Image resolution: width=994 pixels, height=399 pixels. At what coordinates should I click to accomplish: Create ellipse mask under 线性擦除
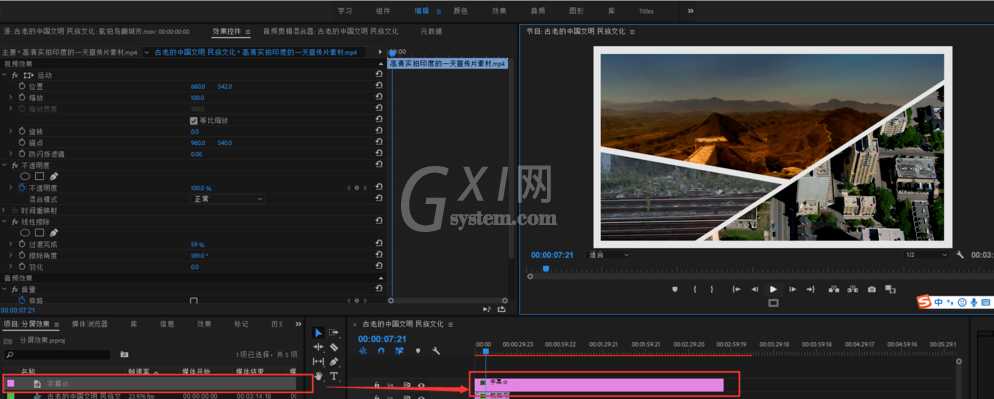pyautogui.click(x=25, y=232)
